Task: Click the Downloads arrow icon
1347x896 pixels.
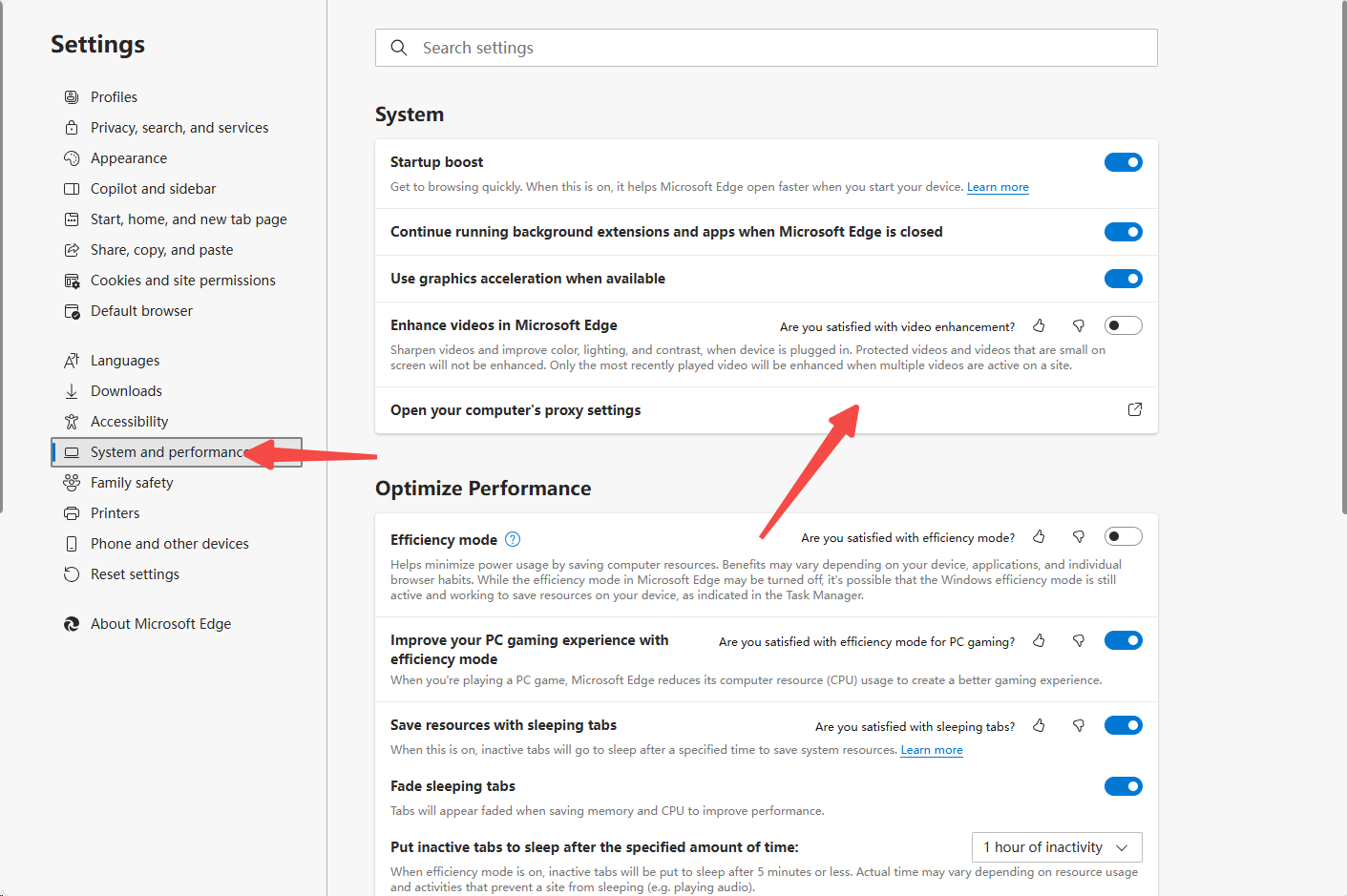Action: [x=72, y=391]
